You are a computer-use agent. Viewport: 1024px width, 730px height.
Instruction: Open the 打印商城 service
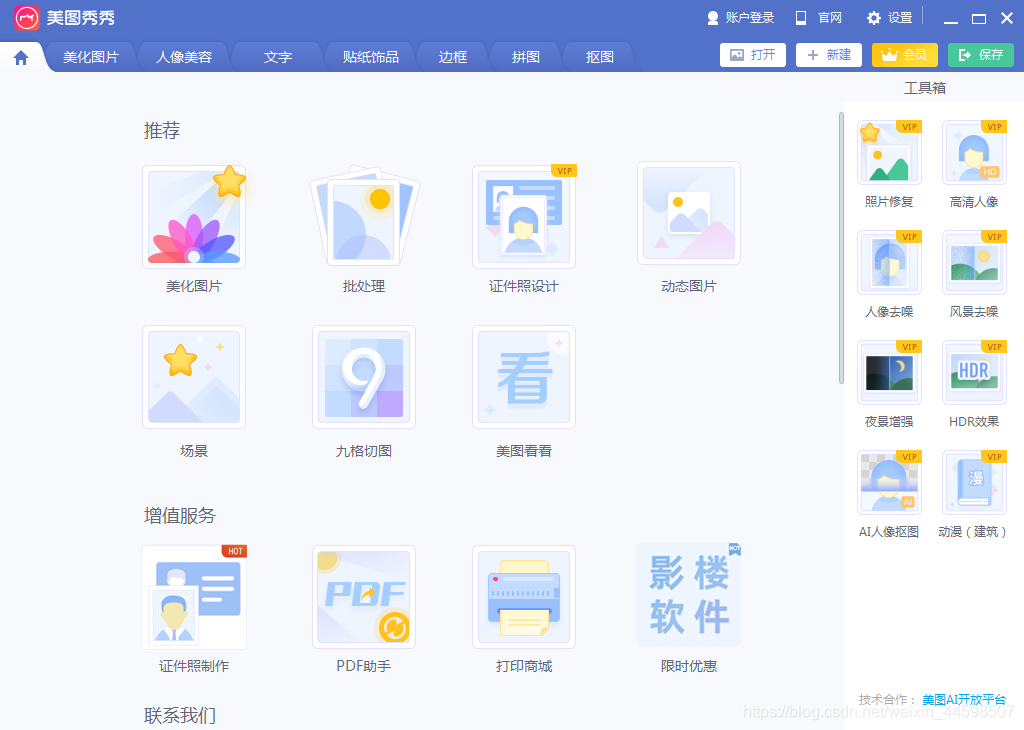tap(524, 597)
